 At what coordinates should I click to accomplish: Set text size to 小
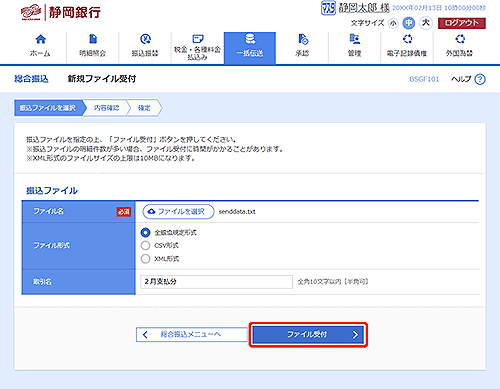[x=393, y=23]
